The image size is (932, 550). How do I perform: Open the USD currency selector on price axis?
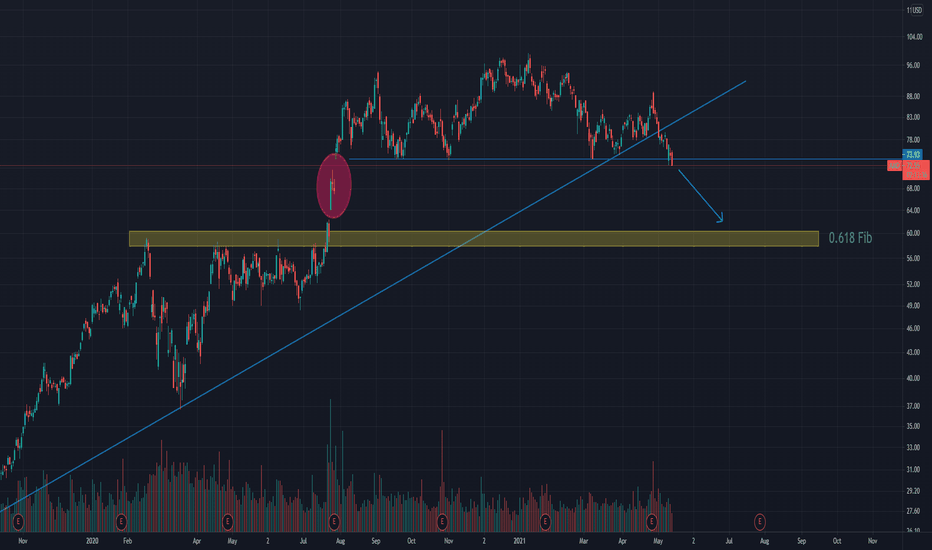click(915, 11)
